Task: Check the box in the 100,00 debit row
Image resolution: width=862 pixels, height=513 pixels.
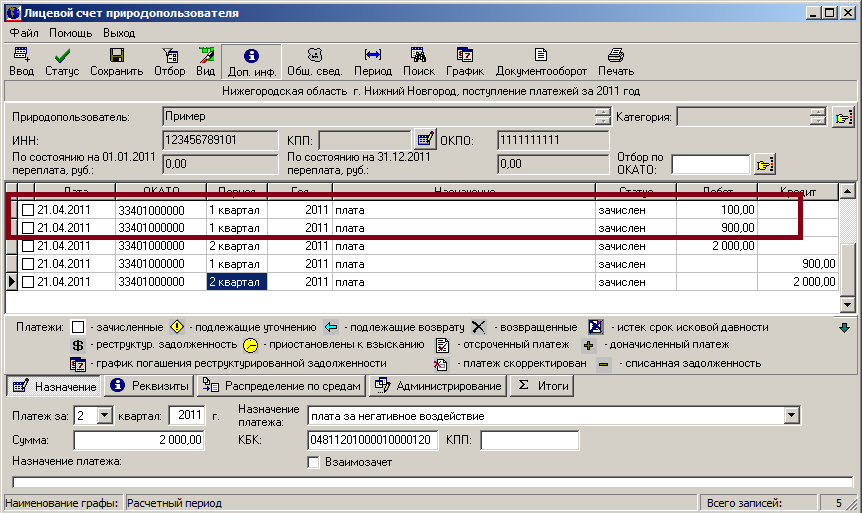Action: tap(28, 210)
